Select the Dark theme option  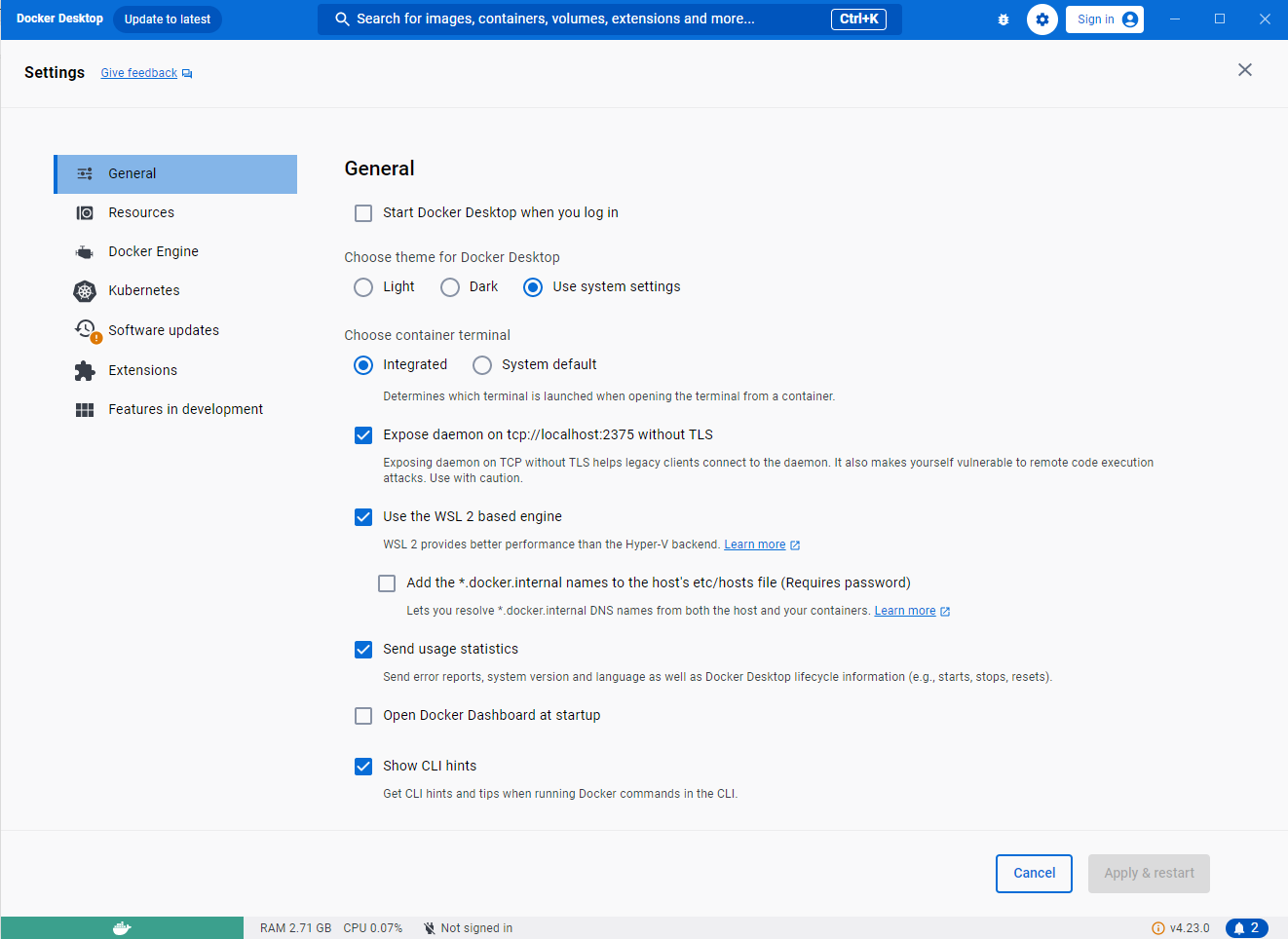tap(450, 287)
